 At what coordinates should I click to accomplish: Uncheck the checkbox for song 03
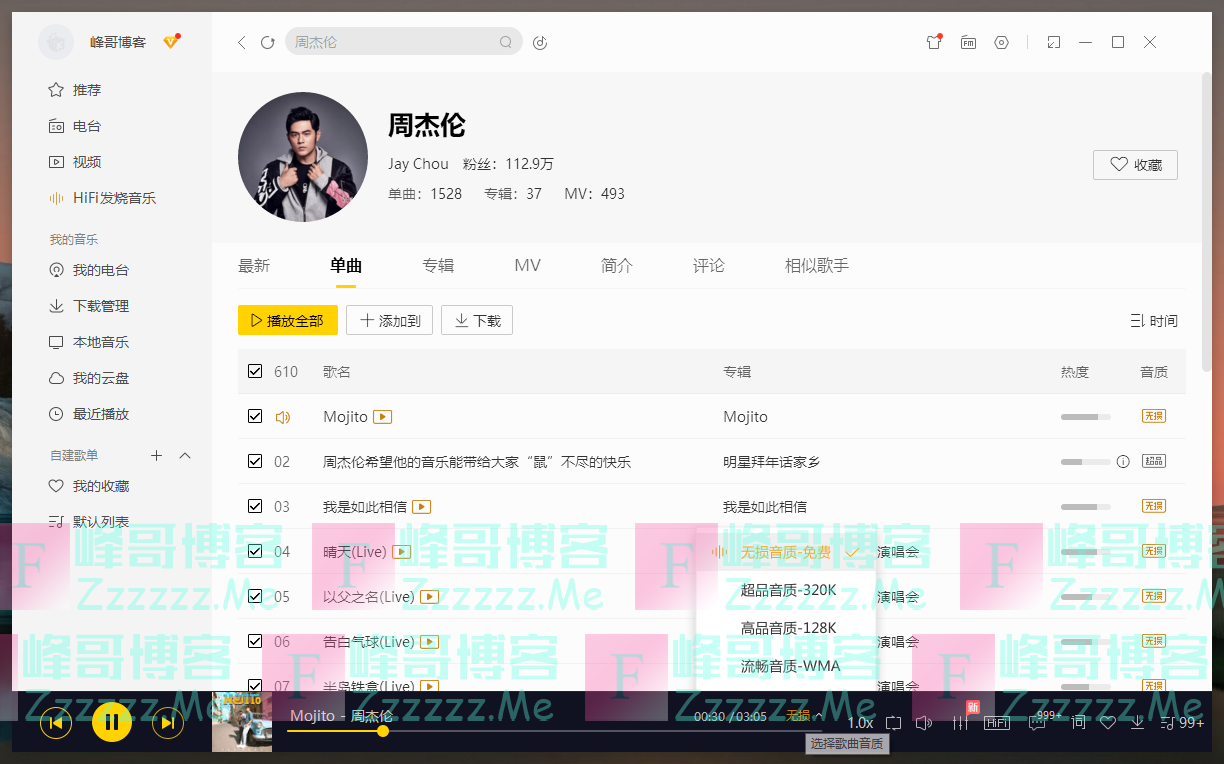click(x=255, y=506)
